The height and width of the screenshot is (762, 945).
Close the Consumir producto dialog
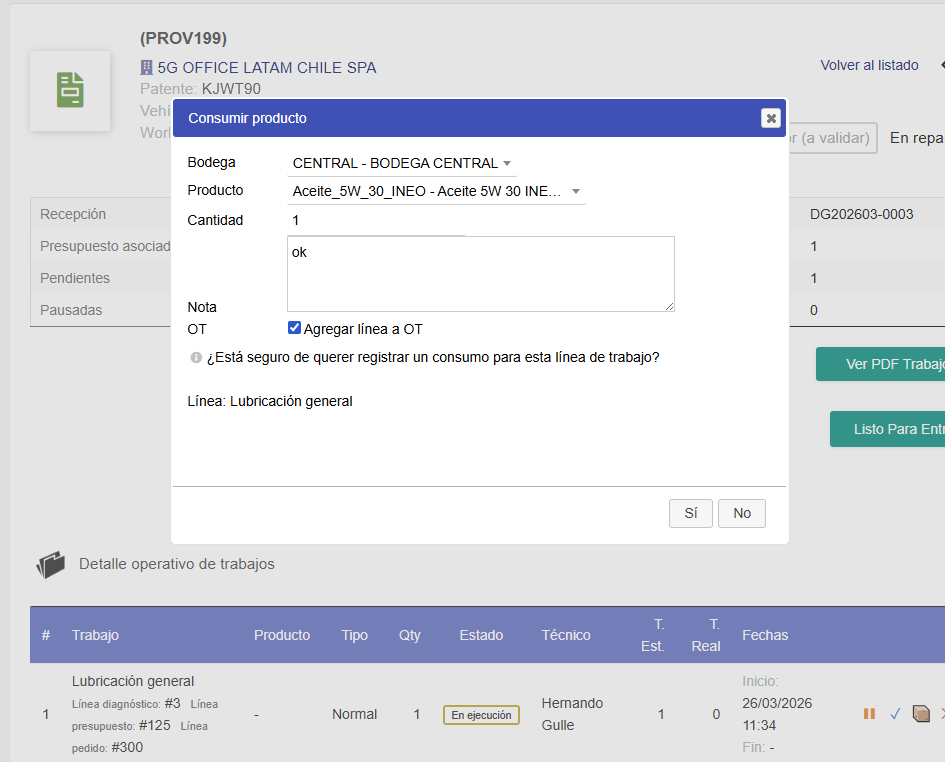tap(770, 117)
